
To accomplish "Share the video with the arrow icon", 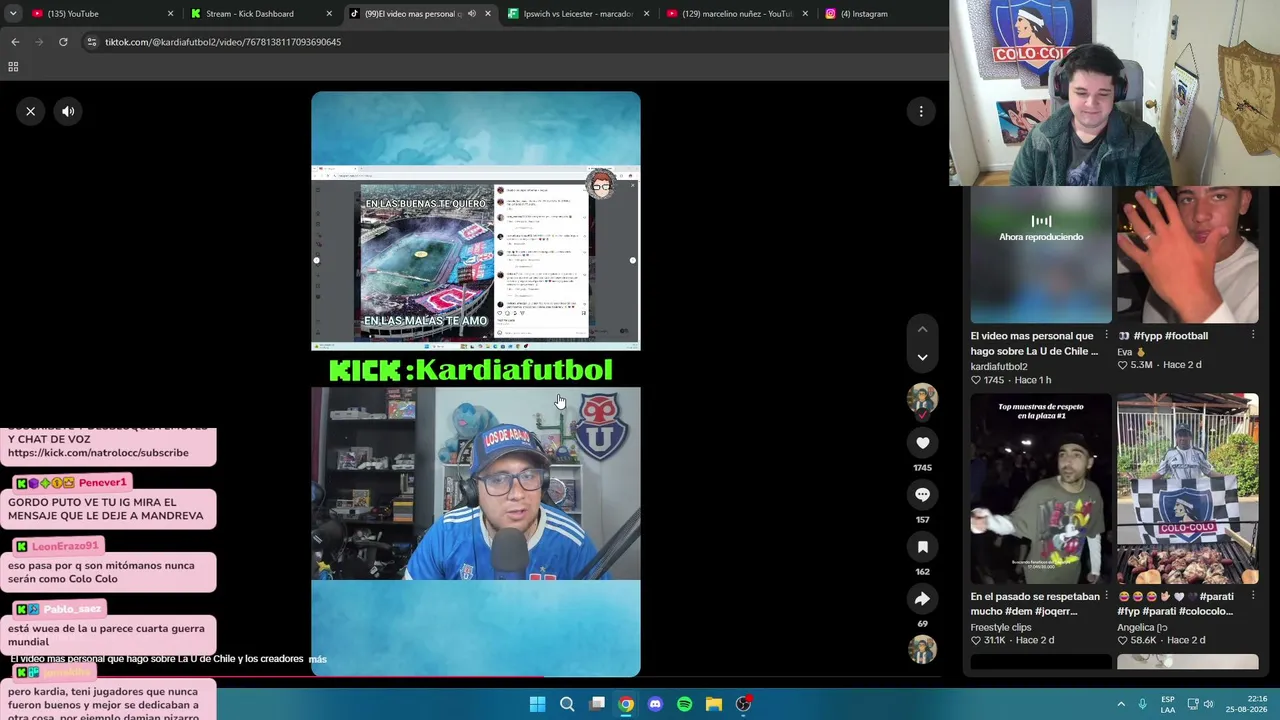I will 922,599.
